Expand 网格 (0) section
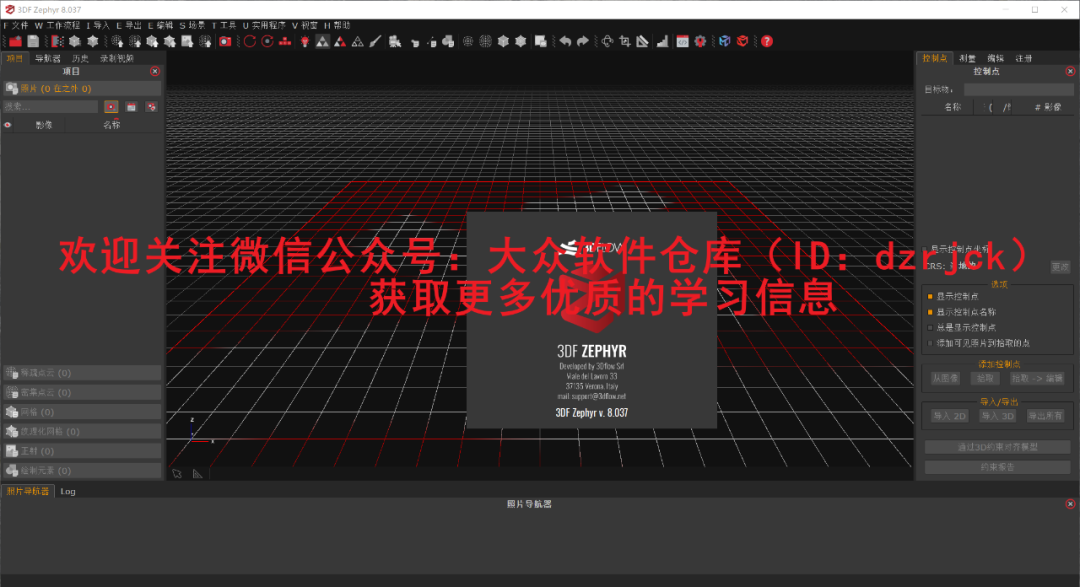Image resolution: width=1080 pixels, height=587 pixels. pos(82,412)
